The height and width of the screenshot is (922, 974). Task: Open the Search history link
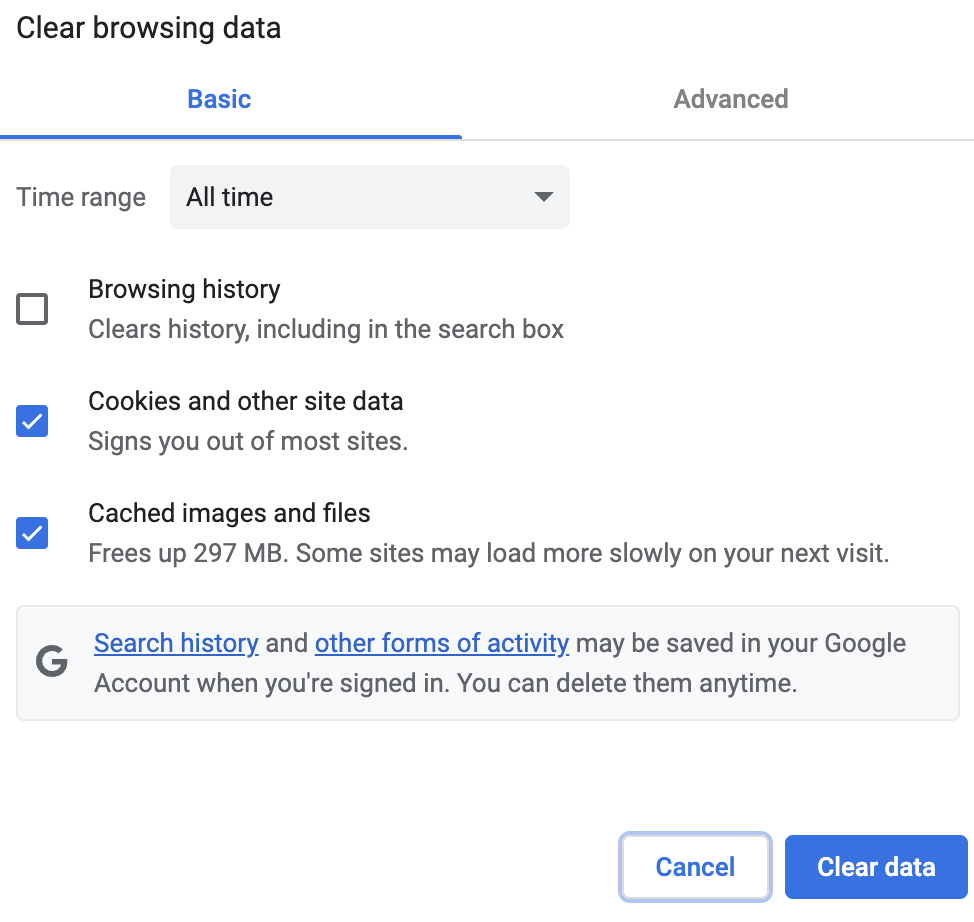coord(176,643)
